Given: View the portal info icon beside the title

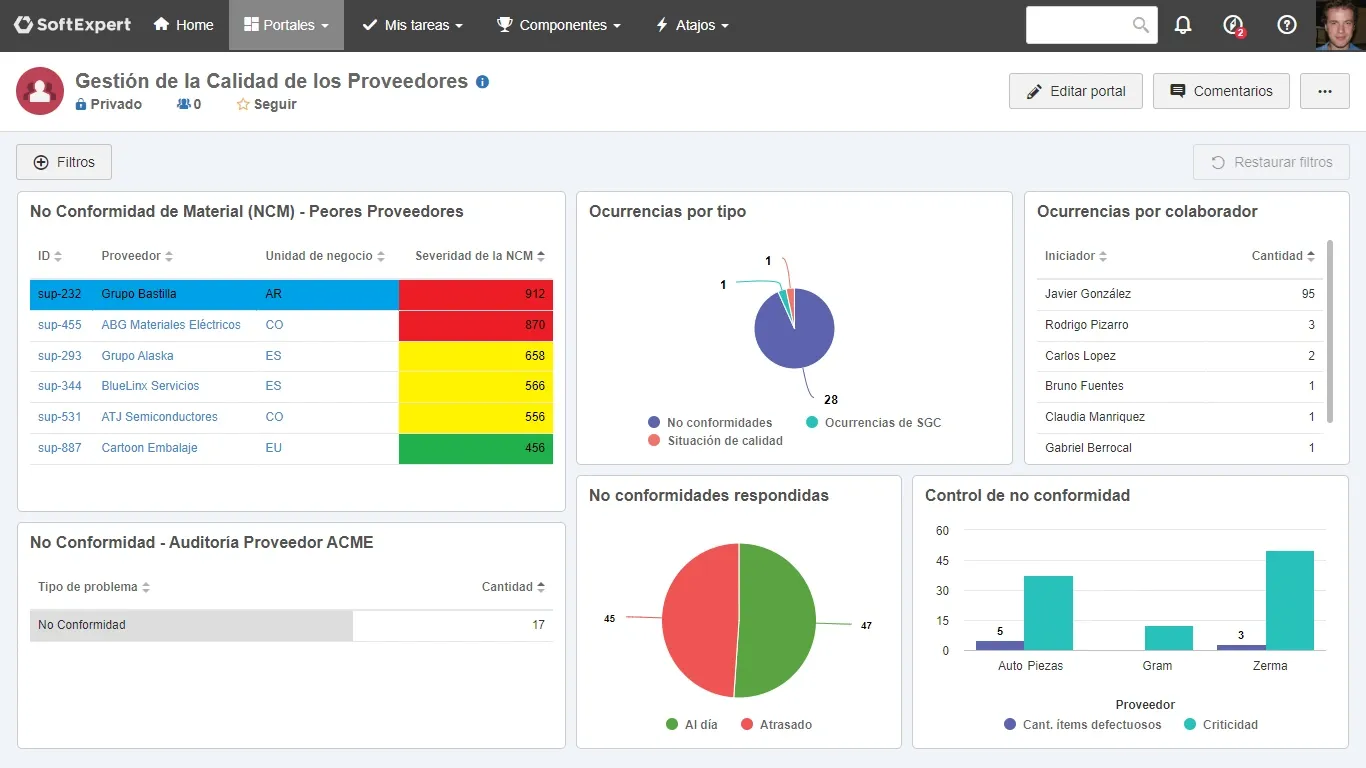Looking at the screenshot, I should coord(483,82).
